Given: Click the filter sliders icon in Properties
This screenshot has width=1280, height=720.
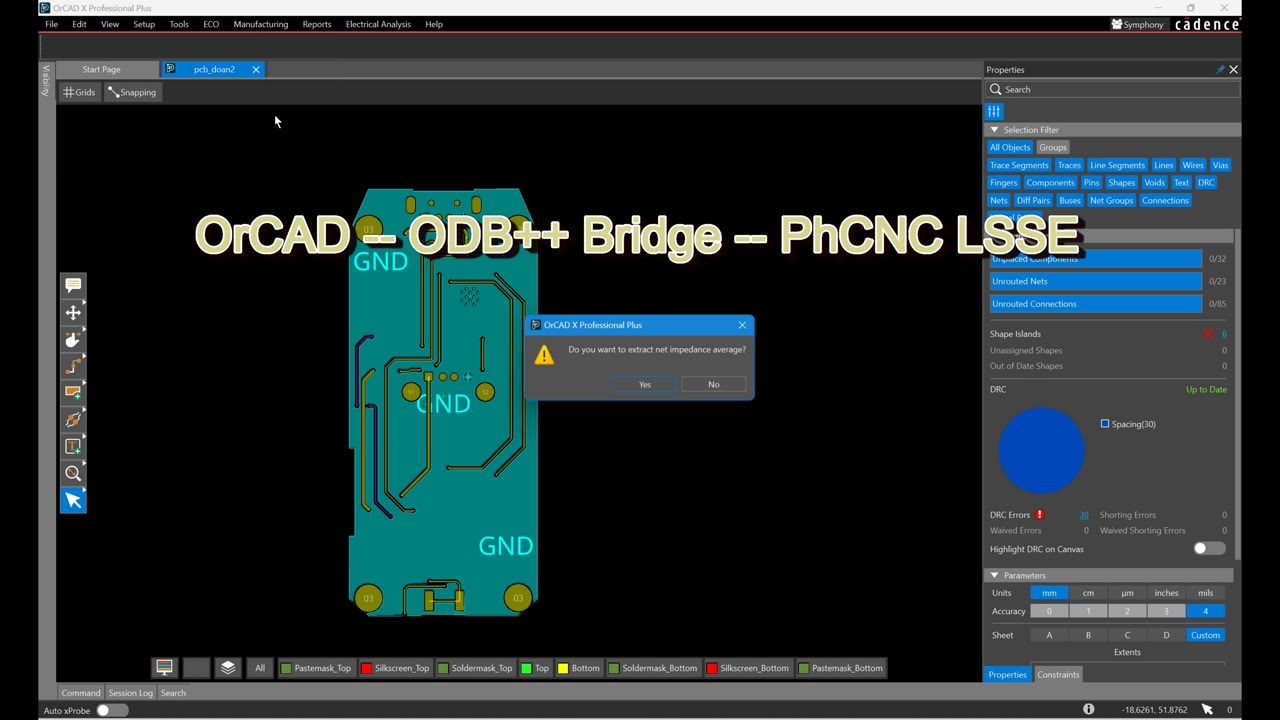Looking at the screenshot, I should pos(994,111).
